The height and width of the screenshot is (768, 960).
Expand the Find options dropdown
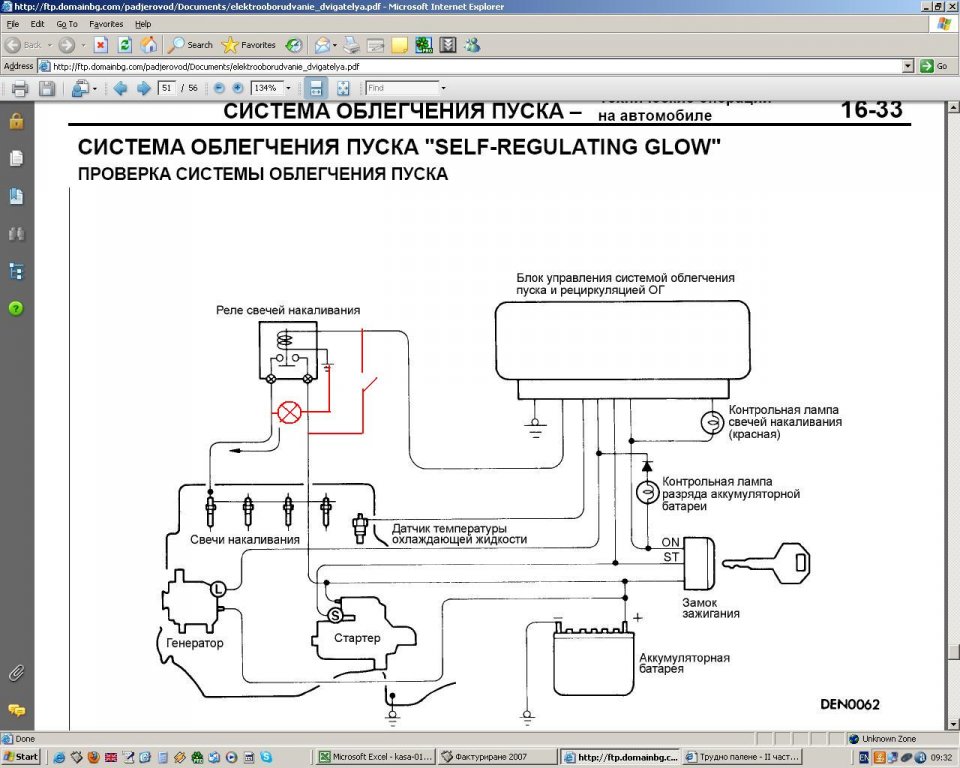click(444, 88)
